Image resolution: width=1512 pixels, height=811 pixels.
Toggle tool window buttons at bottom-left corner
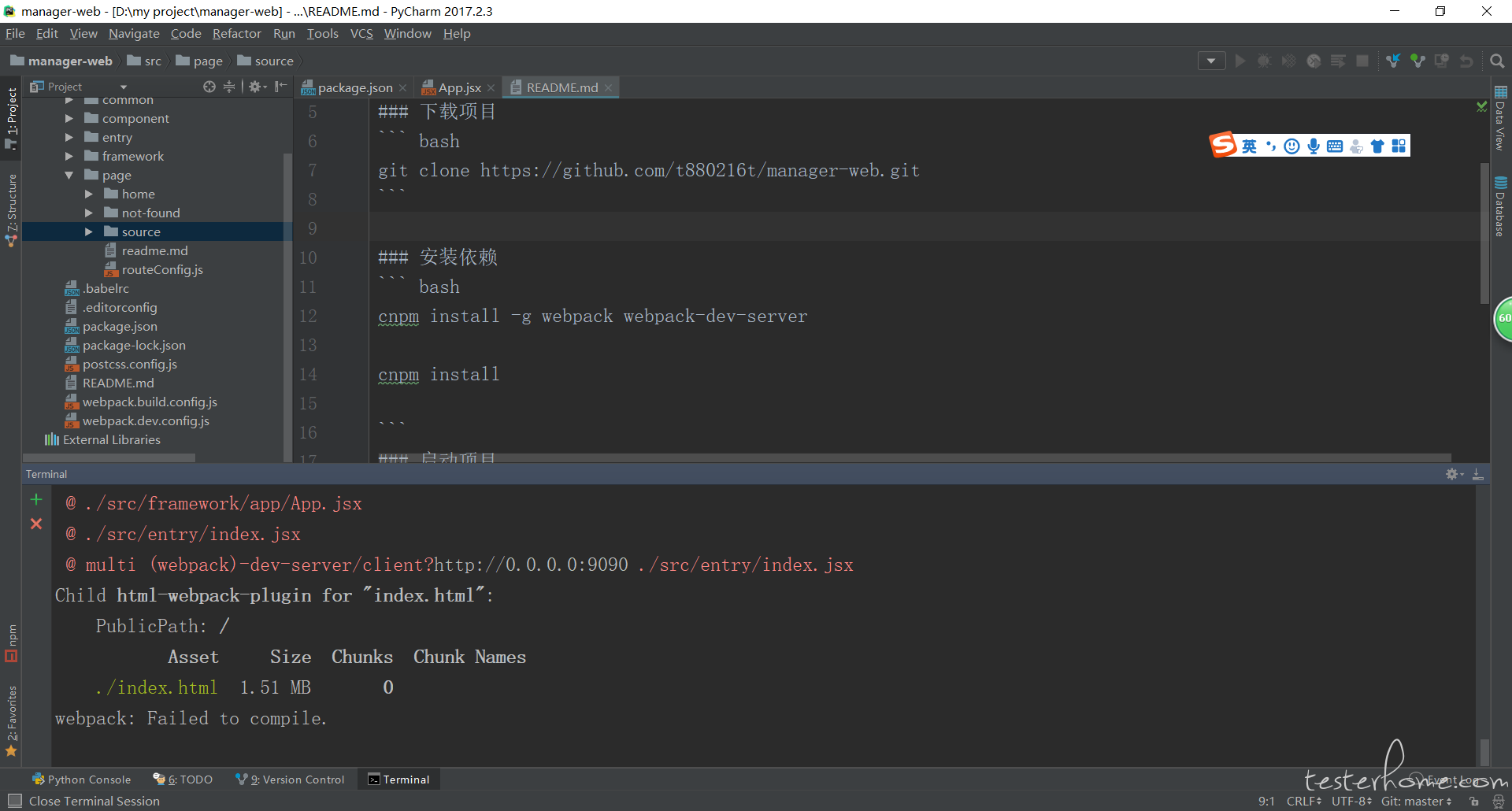[14, 801]
